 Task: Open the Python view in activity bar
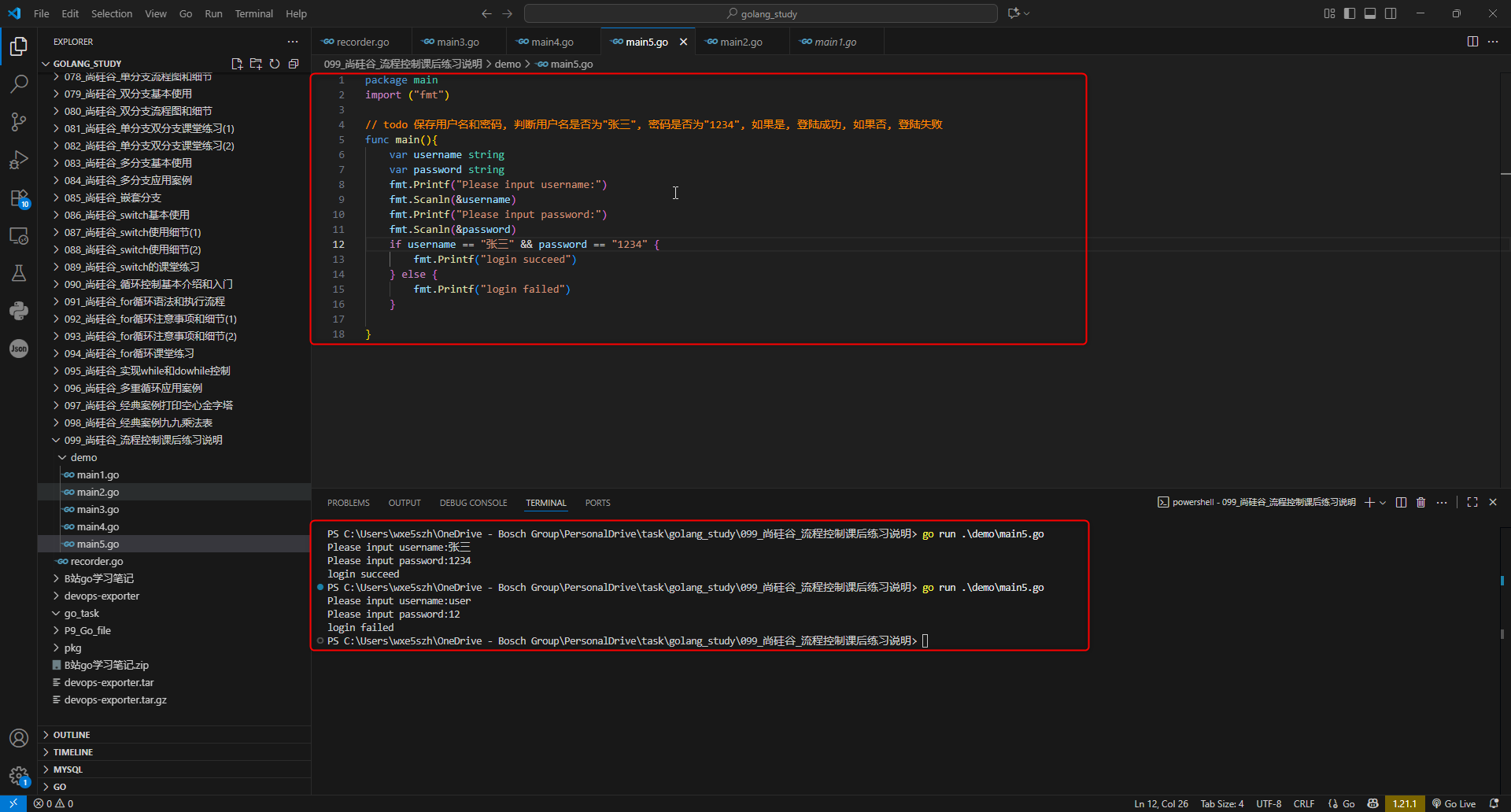[19, 311]
